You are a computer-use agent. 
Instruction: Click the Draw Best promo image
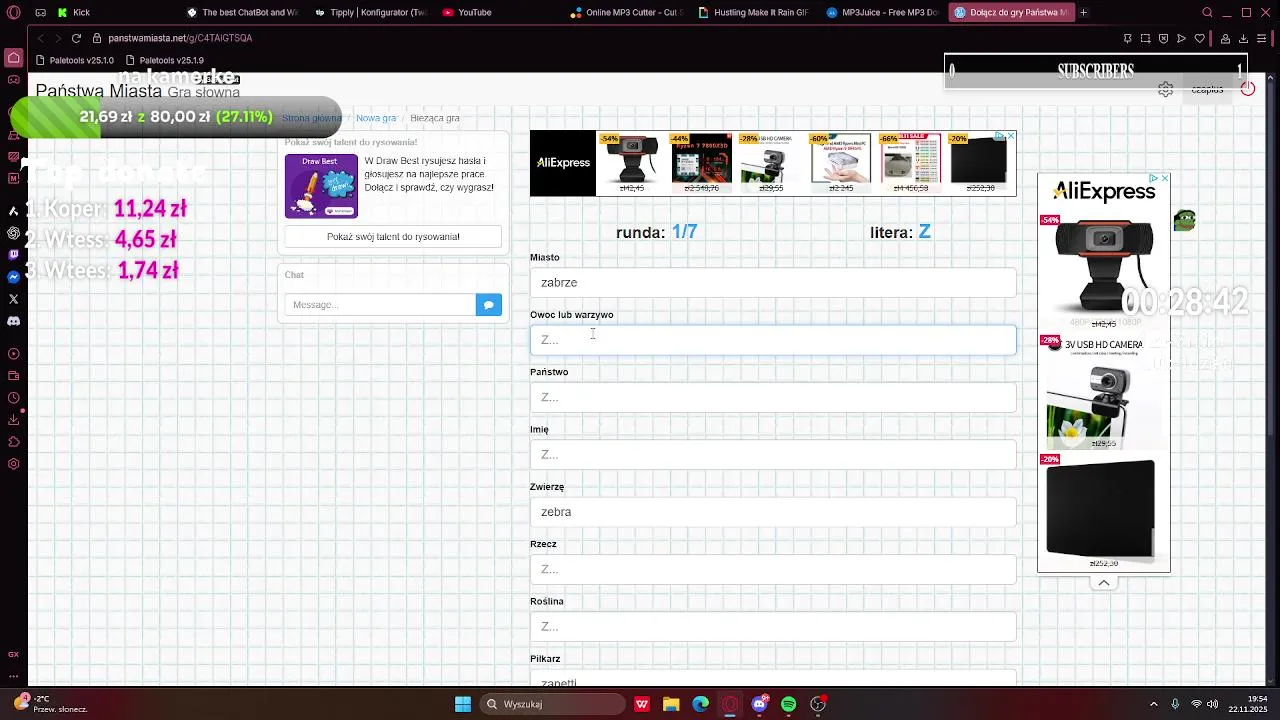[x=321, y=186]
